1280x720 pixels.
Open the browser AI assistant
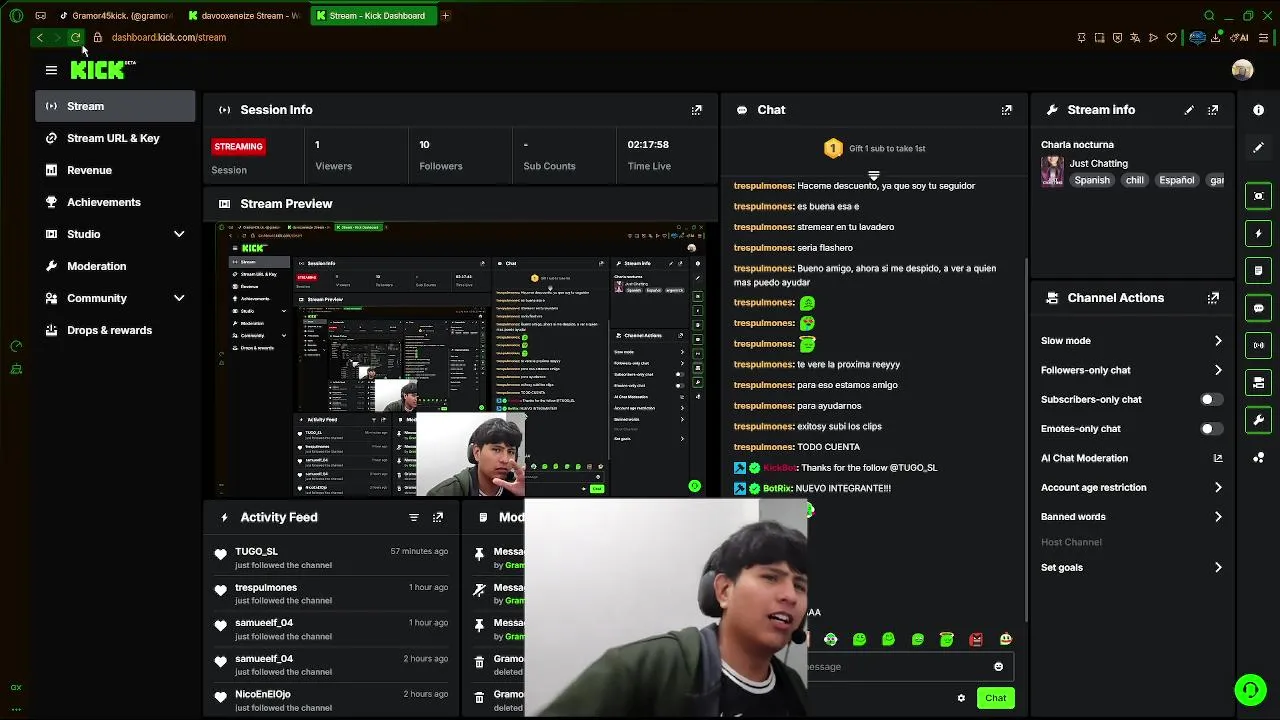(1241, 38)
